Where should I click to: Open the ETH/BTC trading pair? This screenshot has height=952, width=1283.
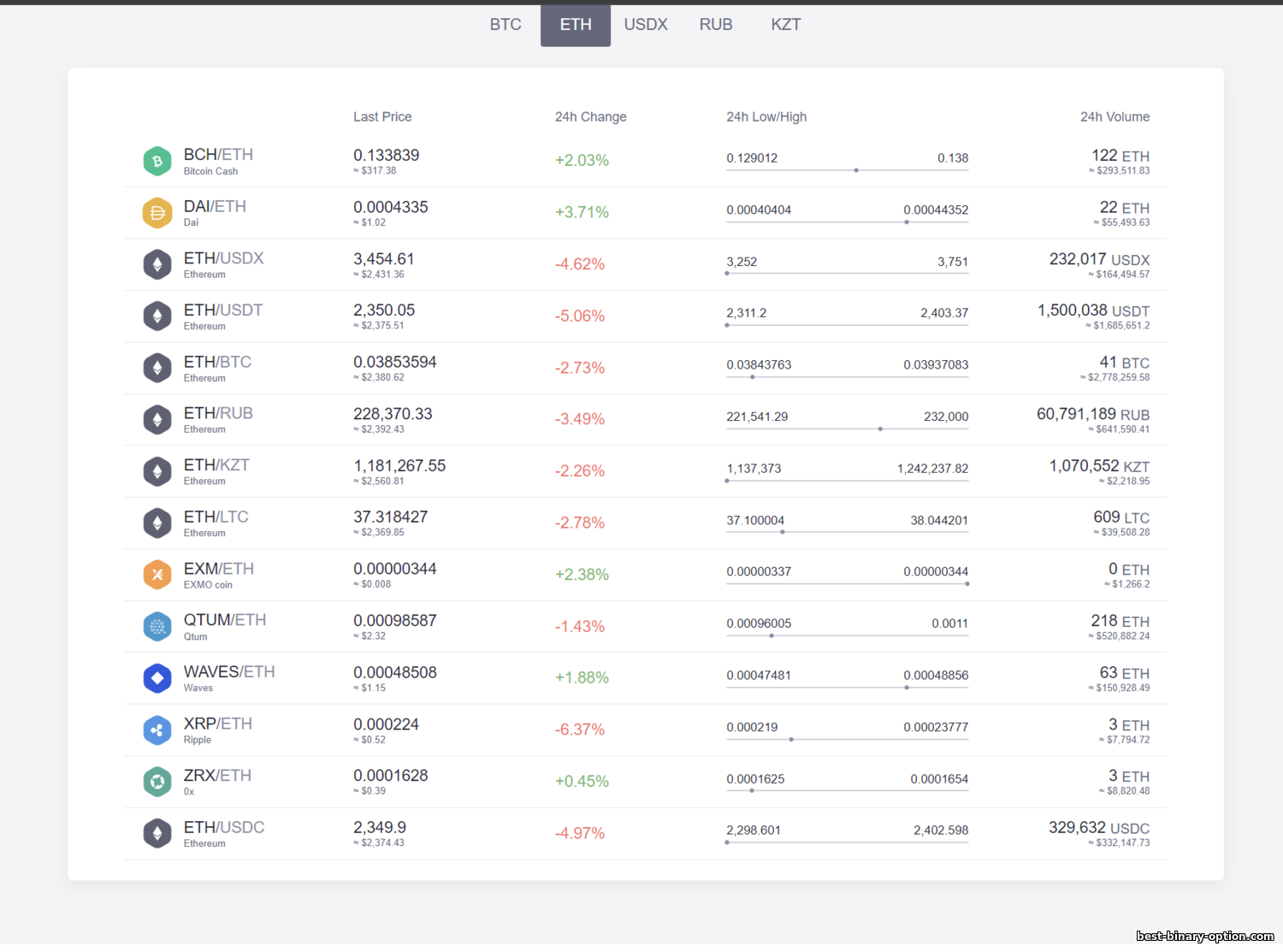(x=646, y=368)
